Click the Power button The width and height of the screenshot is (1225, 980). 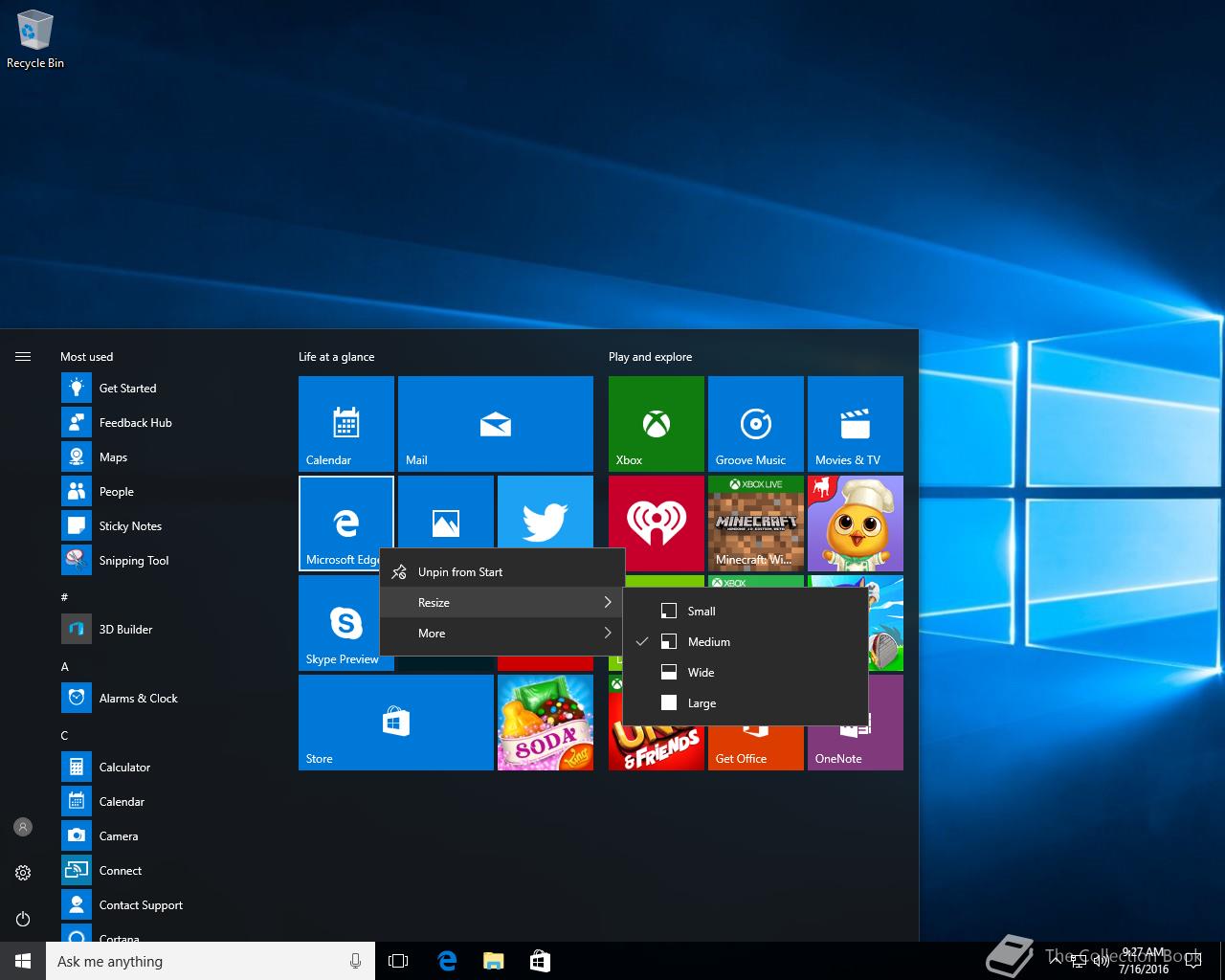[x=23, y=919]
